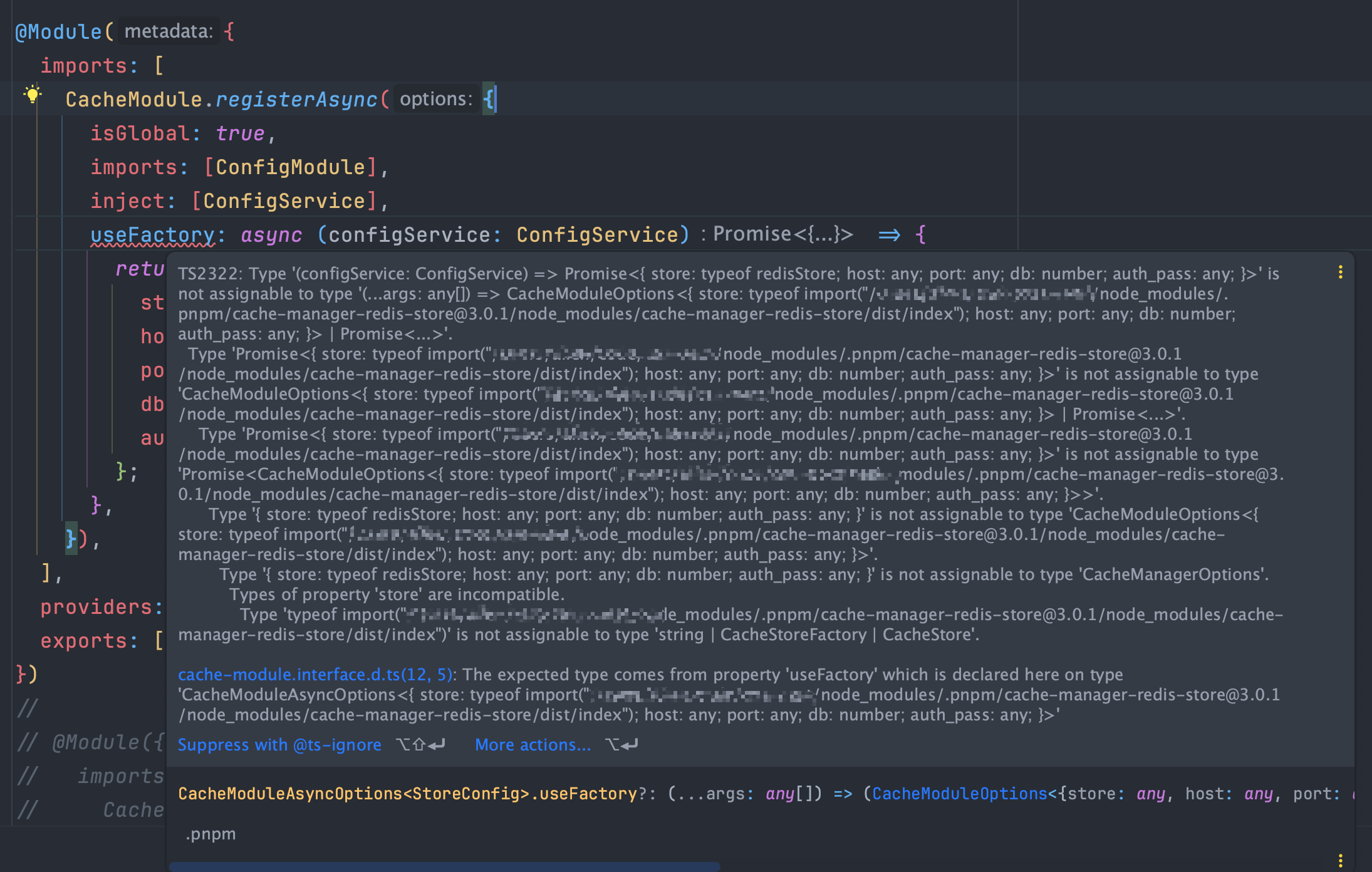Open the documentation popup three-dot menu
This screenshot has height=872, width=1372.
tap(1340, 860)
